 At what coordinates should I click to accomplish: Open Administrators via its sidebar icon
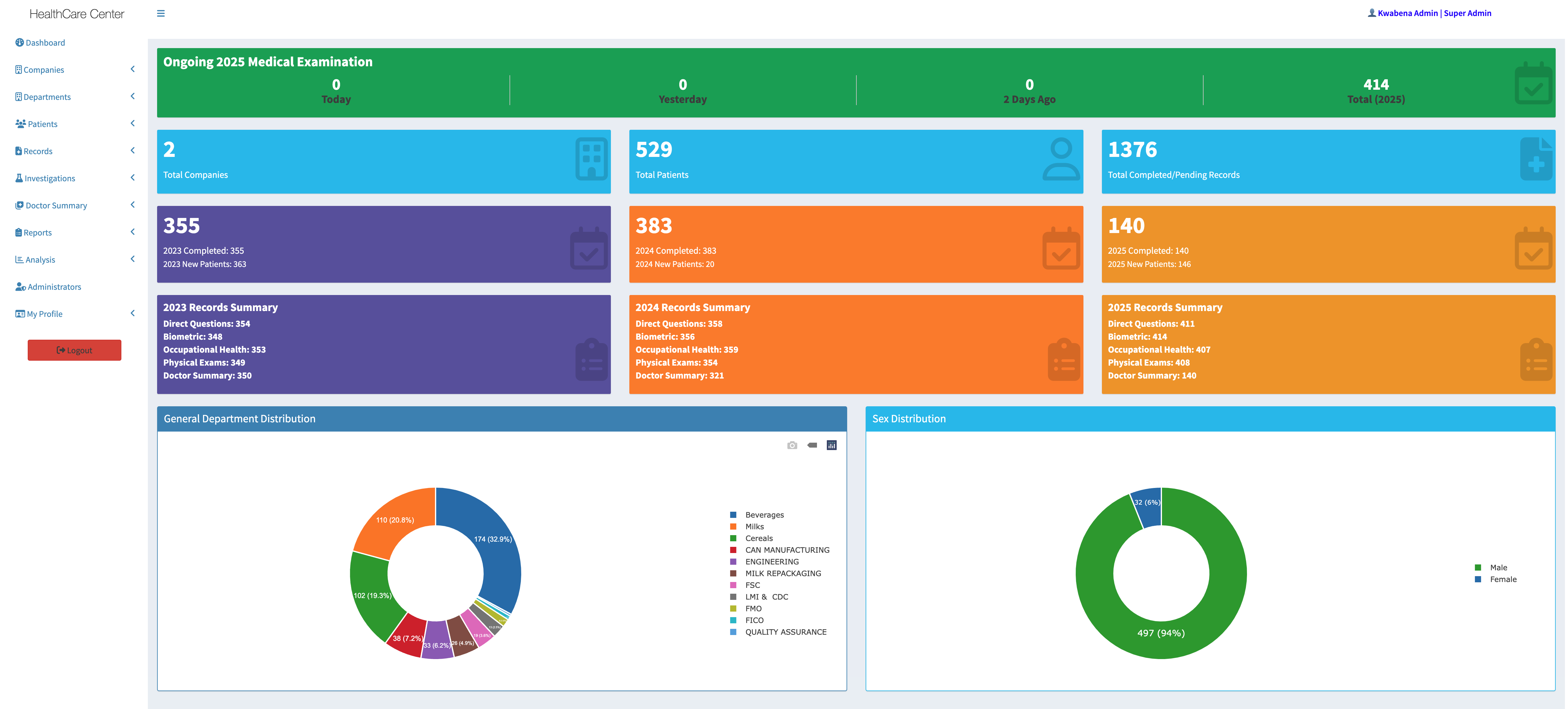tap(21, 286)
